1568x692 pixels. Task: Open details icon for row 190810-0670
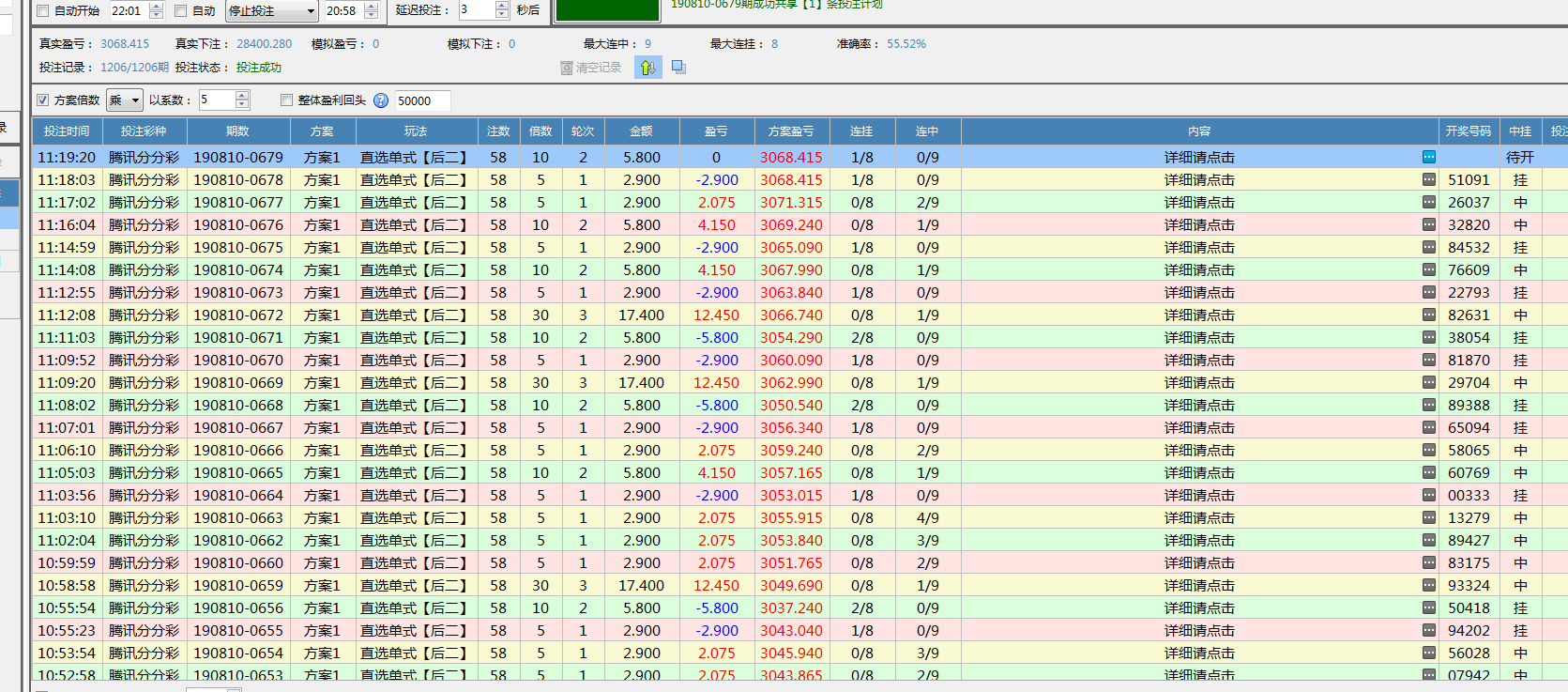(x=1428, y=360)
